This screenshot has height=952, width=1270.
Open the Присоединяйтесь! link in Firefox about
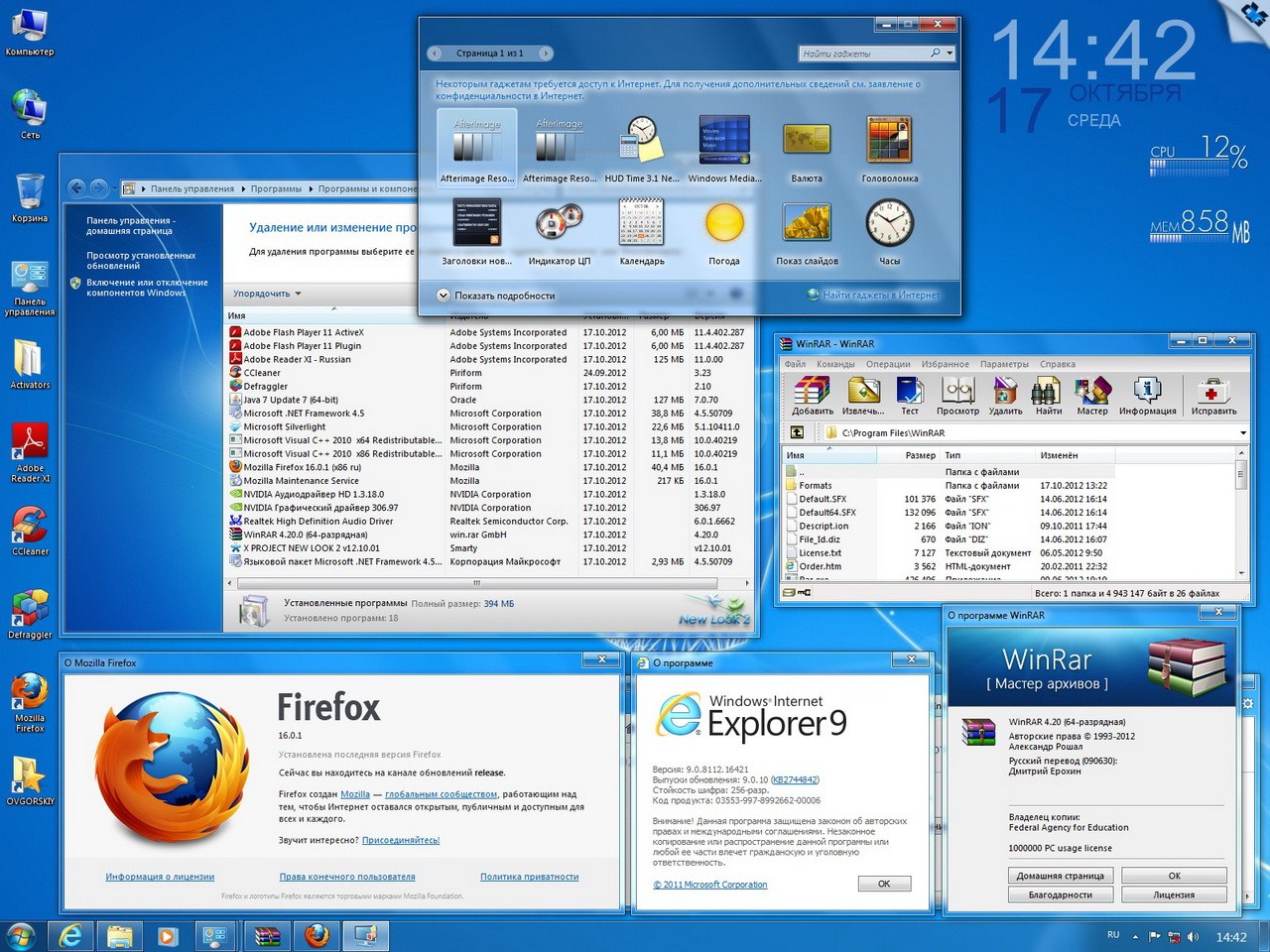[x=401, y=840]
